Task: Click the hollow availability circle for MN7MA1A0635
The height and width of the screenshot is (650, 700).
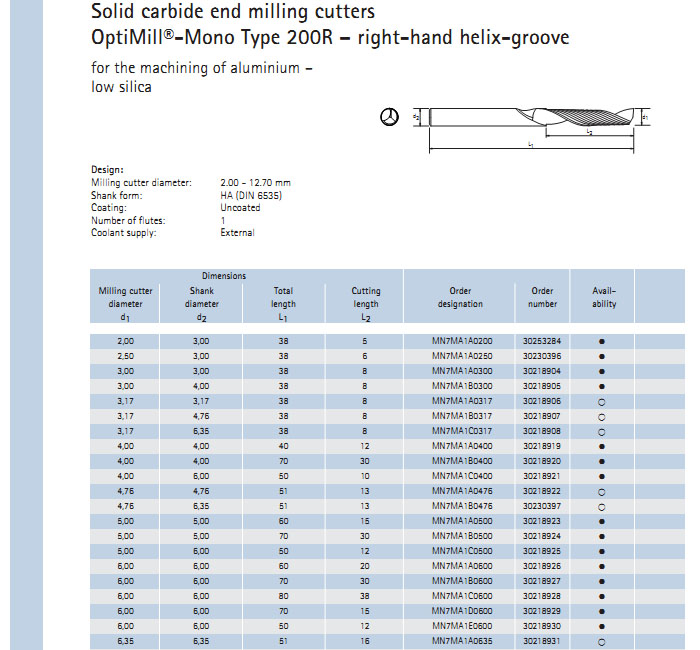Action: tap(602, 641)
